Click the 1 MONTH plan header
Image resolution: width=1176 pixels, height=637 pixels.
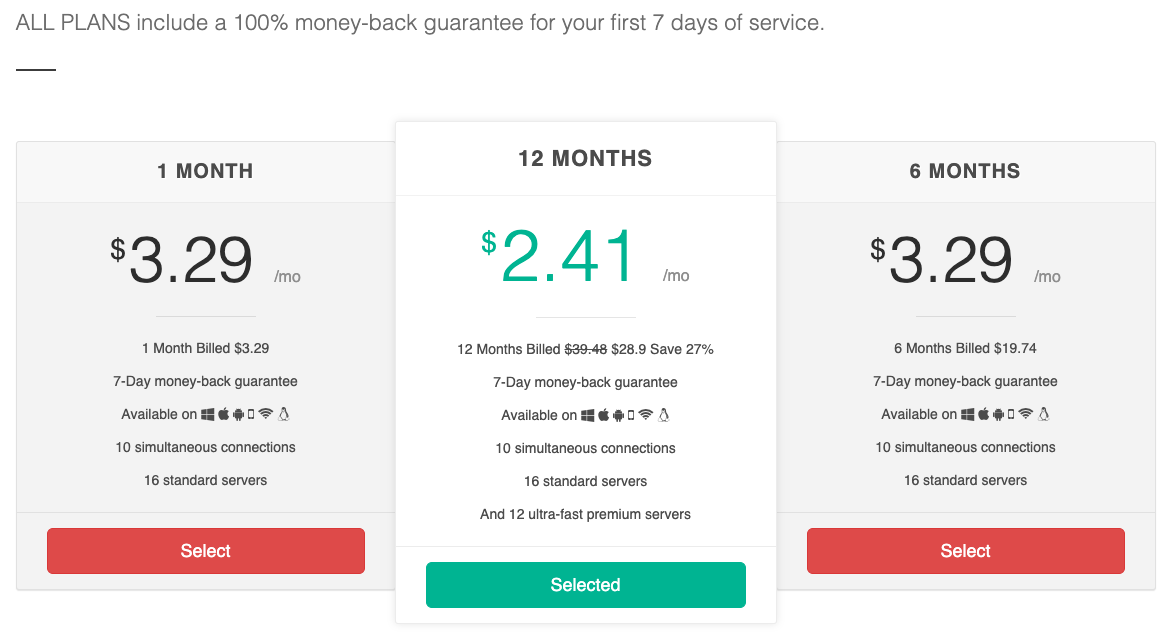click(x=206, y=171)
